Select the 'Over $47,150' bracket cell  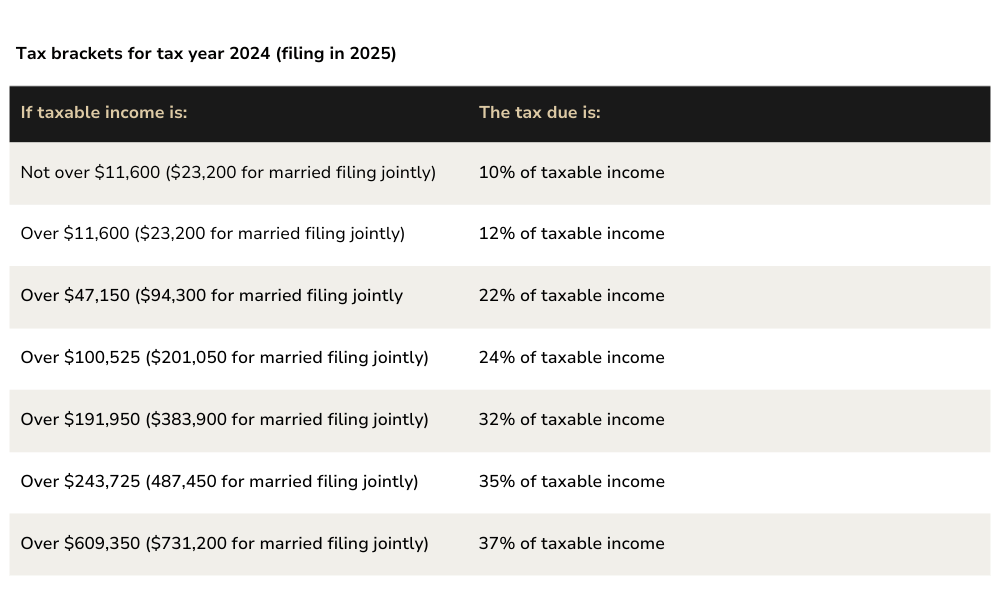(211, 296)
